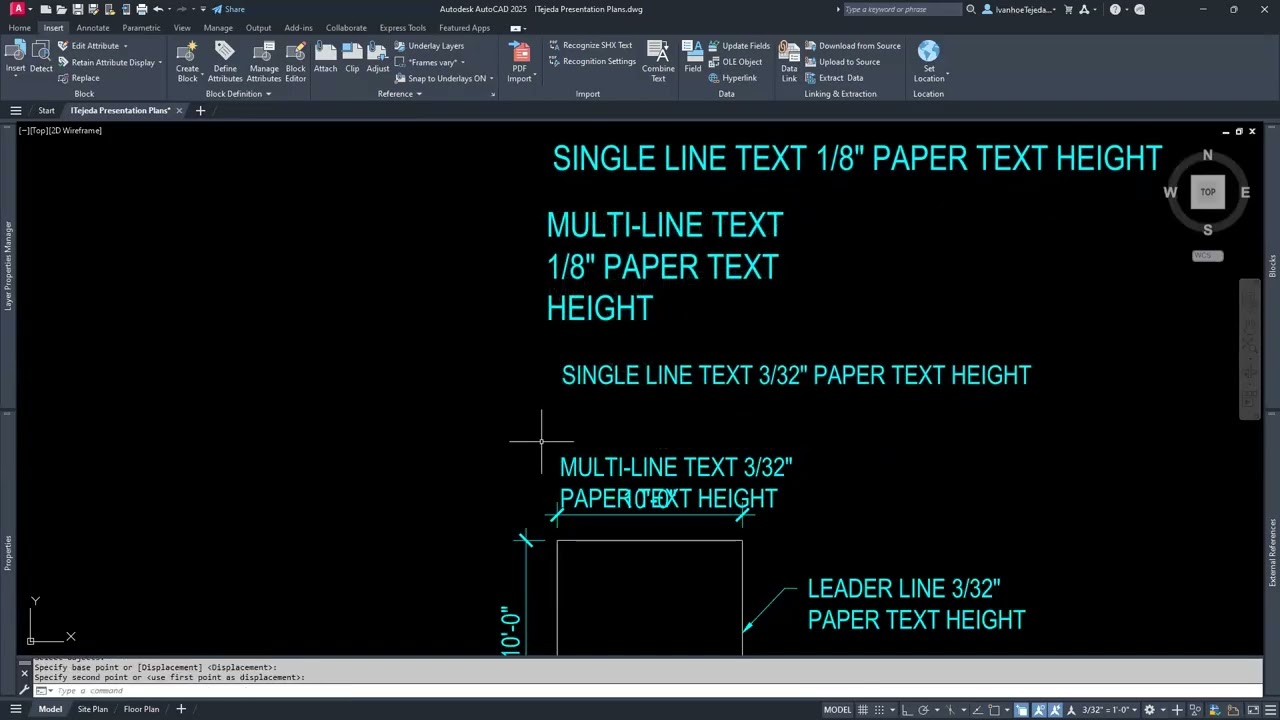Open Underlay Layers
This screenshot has height=720, width=1280.
(x=429, y=46)
